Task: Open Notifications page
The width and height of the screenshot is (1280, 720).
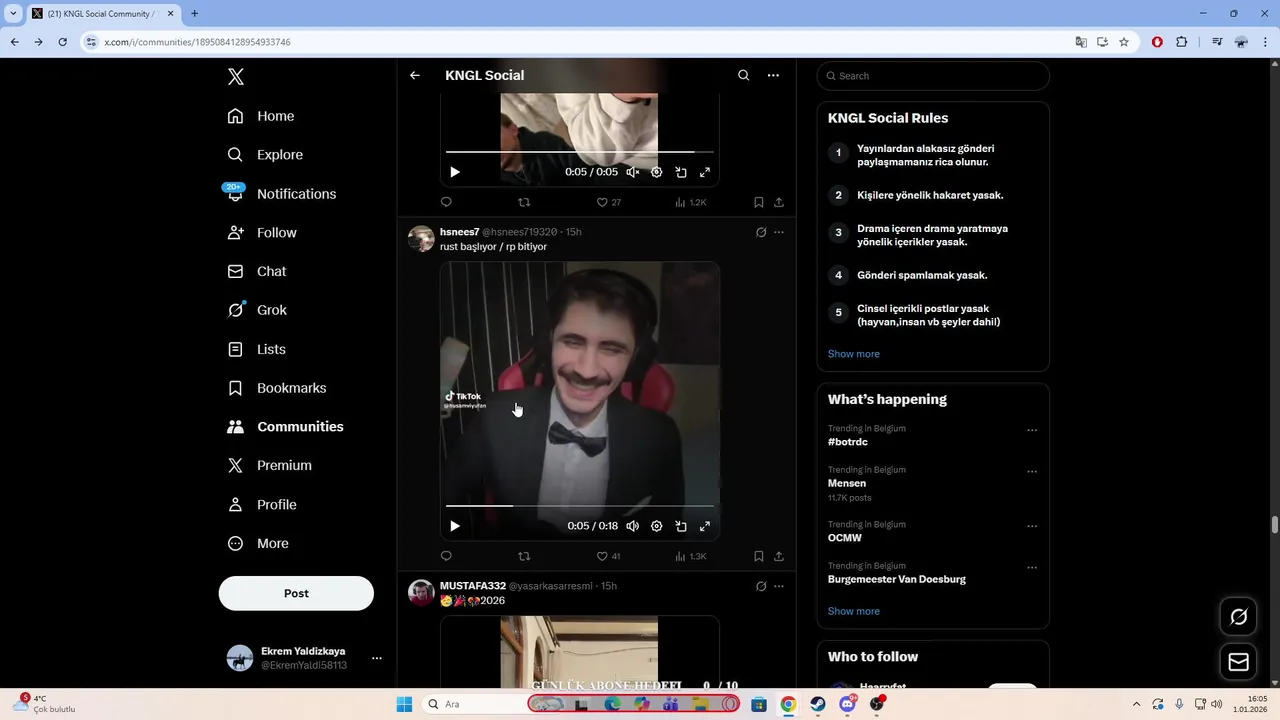Action: point(282,194)
